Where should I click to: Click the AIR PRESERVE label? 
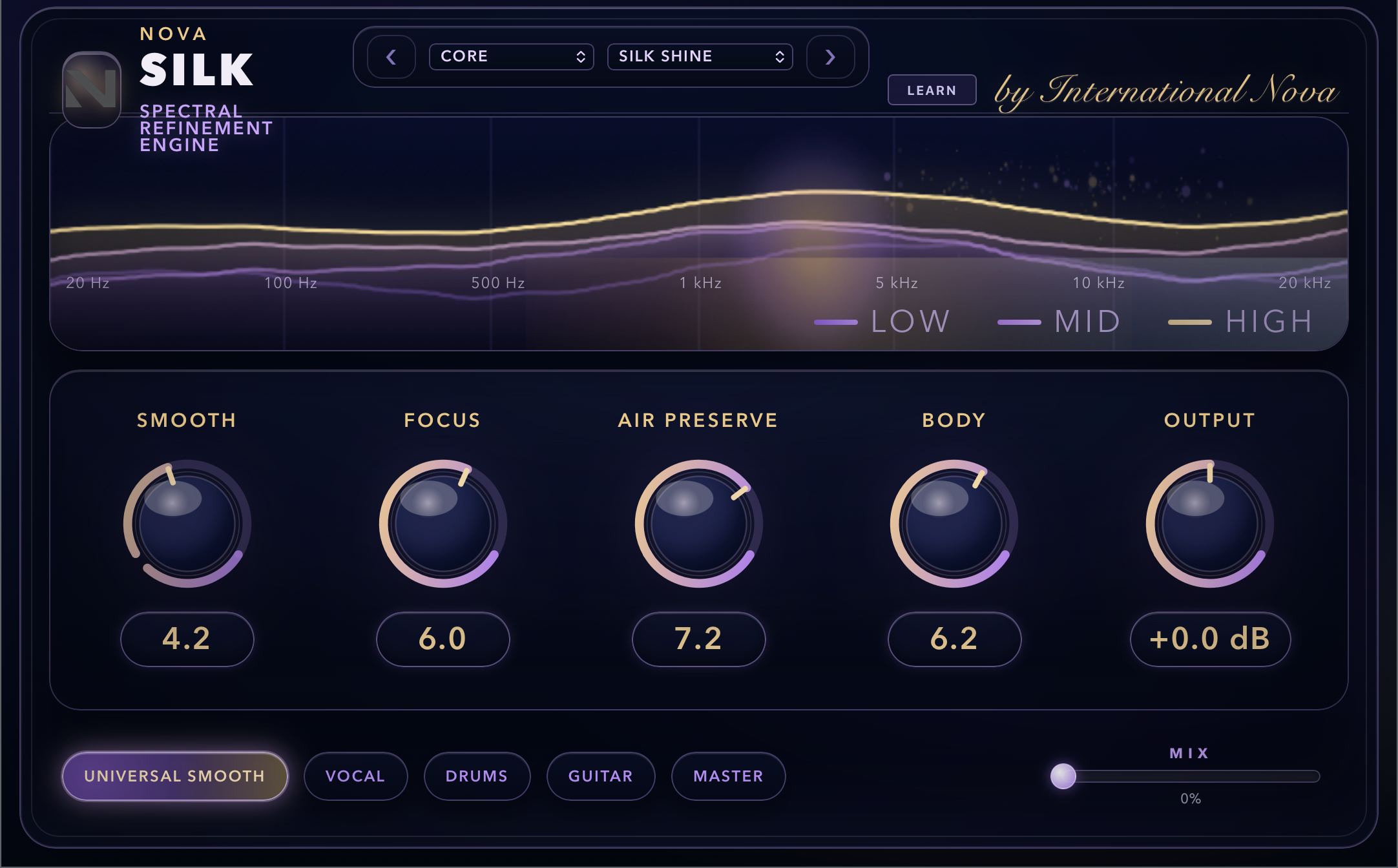point(698,420)
